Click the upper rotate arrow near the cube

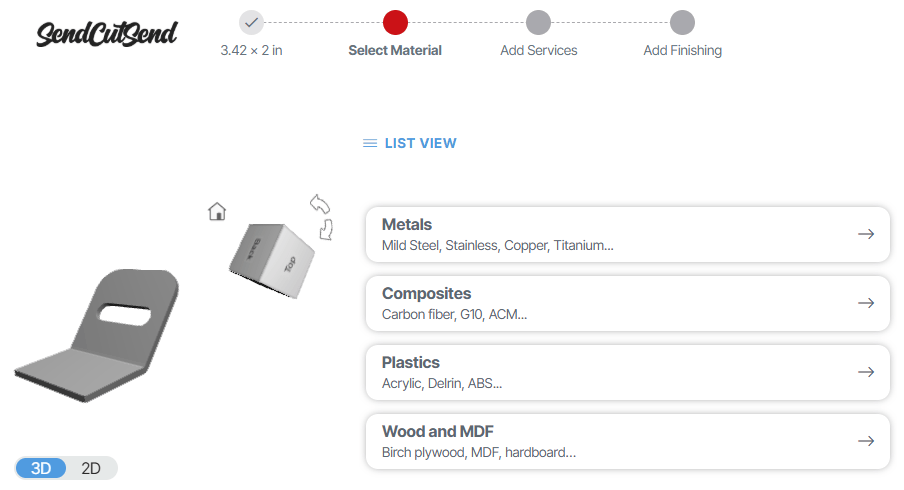point(320,204)
